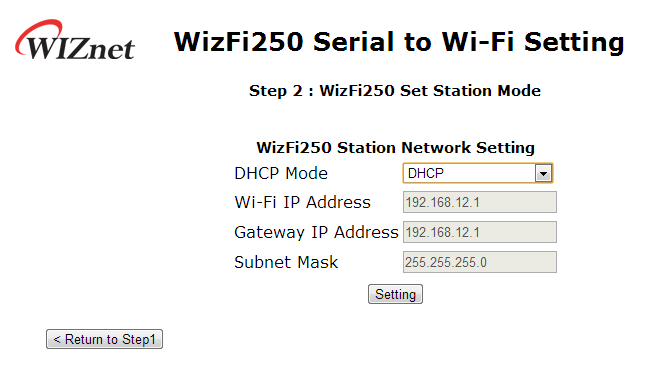Click the Wi-Fi IP Address field

click(x=480, y=202)
